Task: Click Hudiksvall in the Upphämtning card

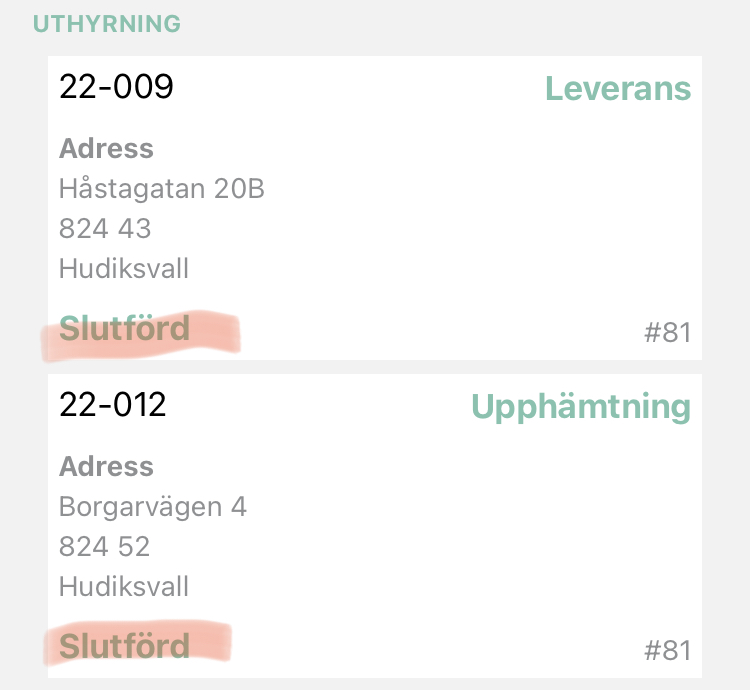Action: [x=124, y=586]
